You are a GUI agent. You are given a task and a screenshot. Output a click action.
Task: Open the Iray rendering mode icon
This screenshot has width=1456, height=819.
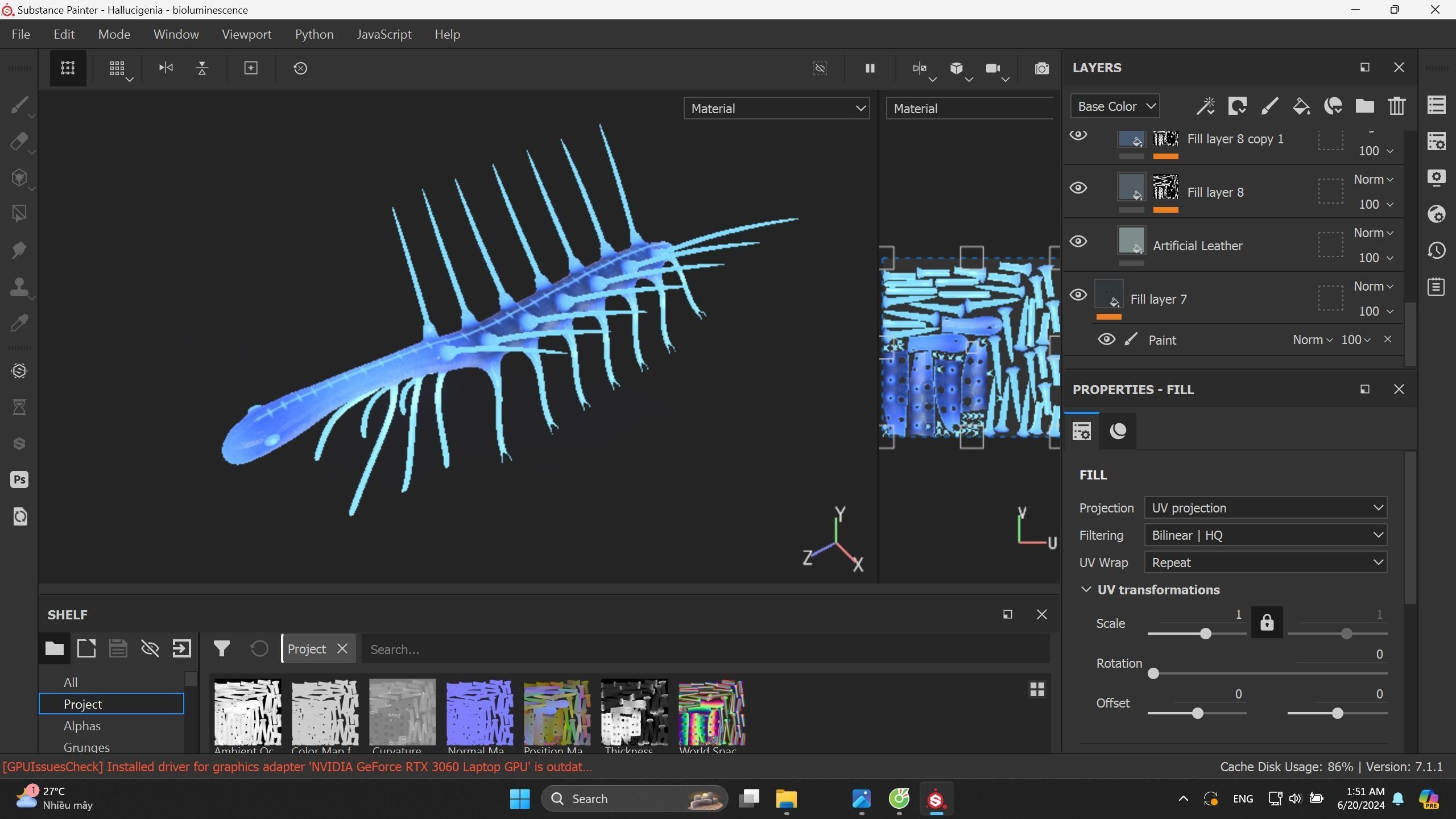click(19, 371)
